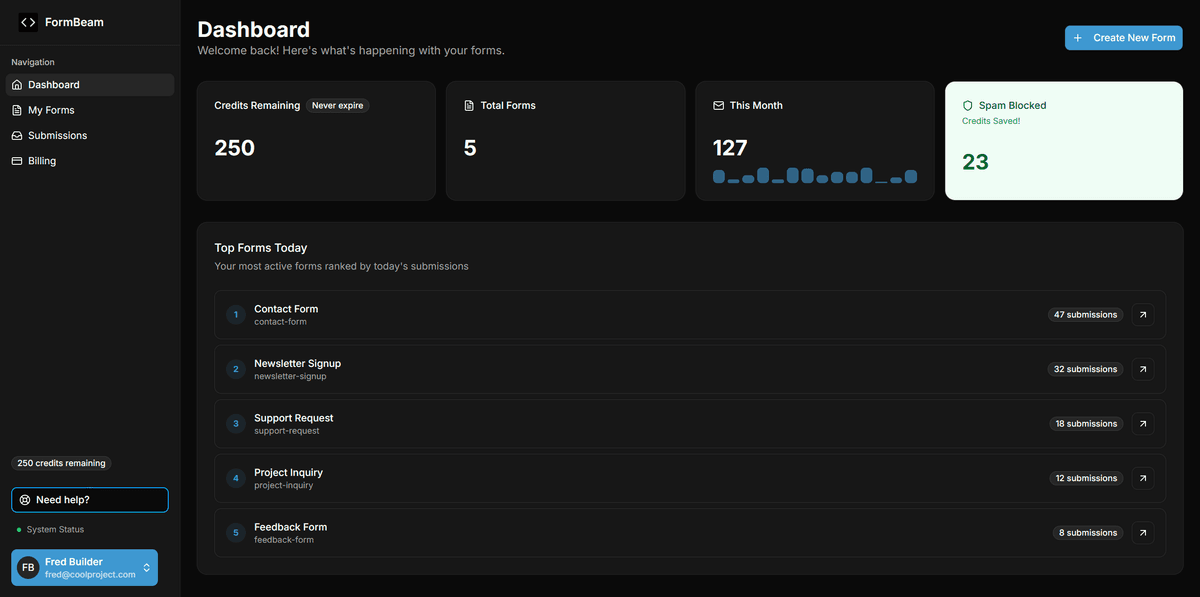
Task: Expand the Fred Builder account menu
Action: tap(84, 567)
